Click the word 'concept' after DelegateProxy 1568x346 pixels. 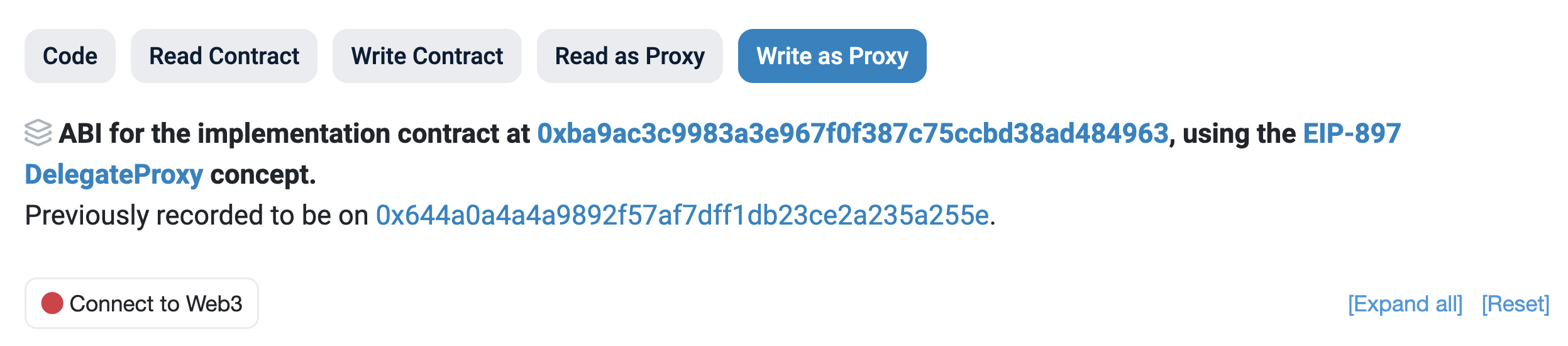coord(260,175)
